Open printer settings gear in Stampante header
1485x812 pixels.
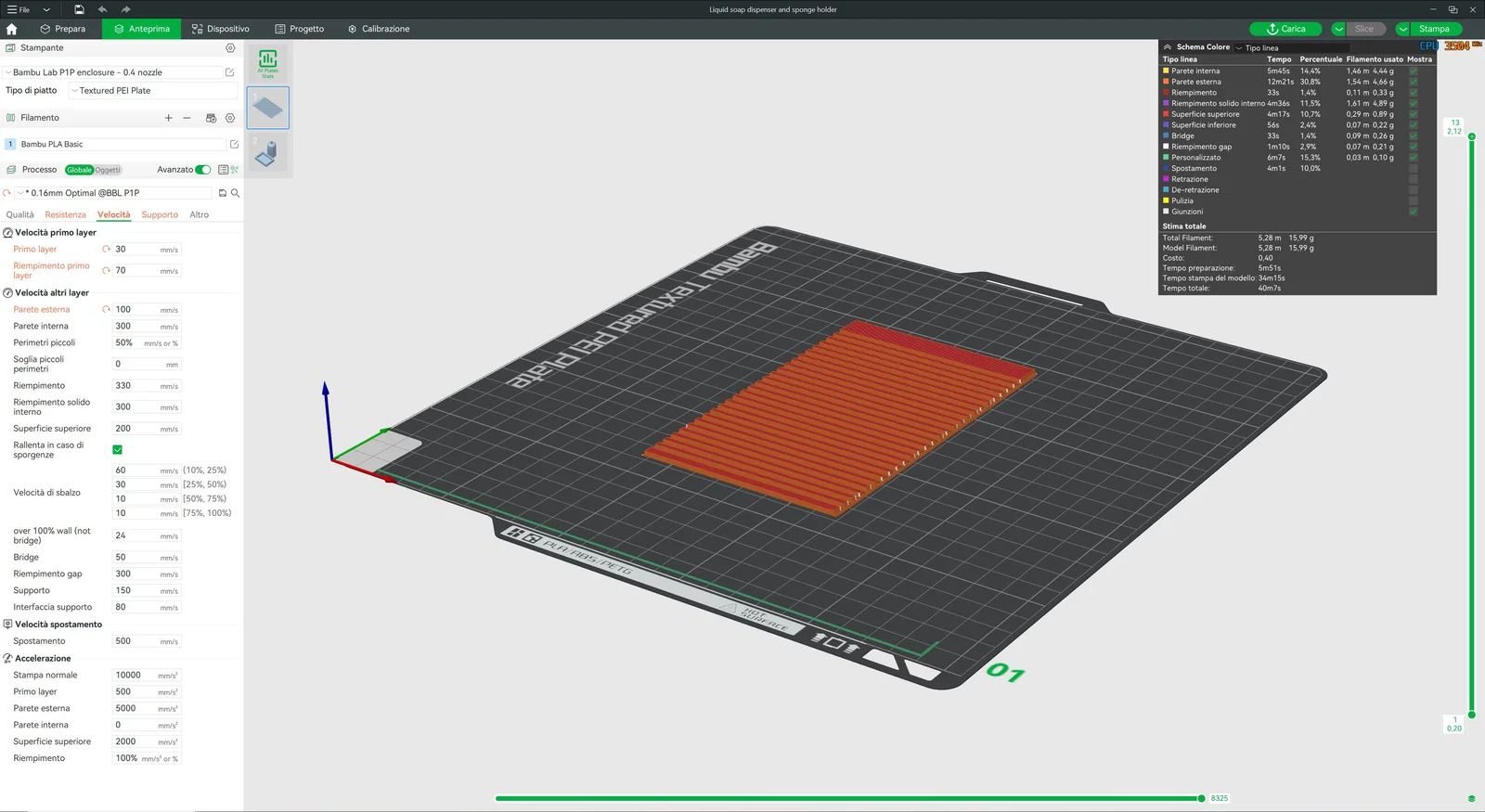(230, 48)
